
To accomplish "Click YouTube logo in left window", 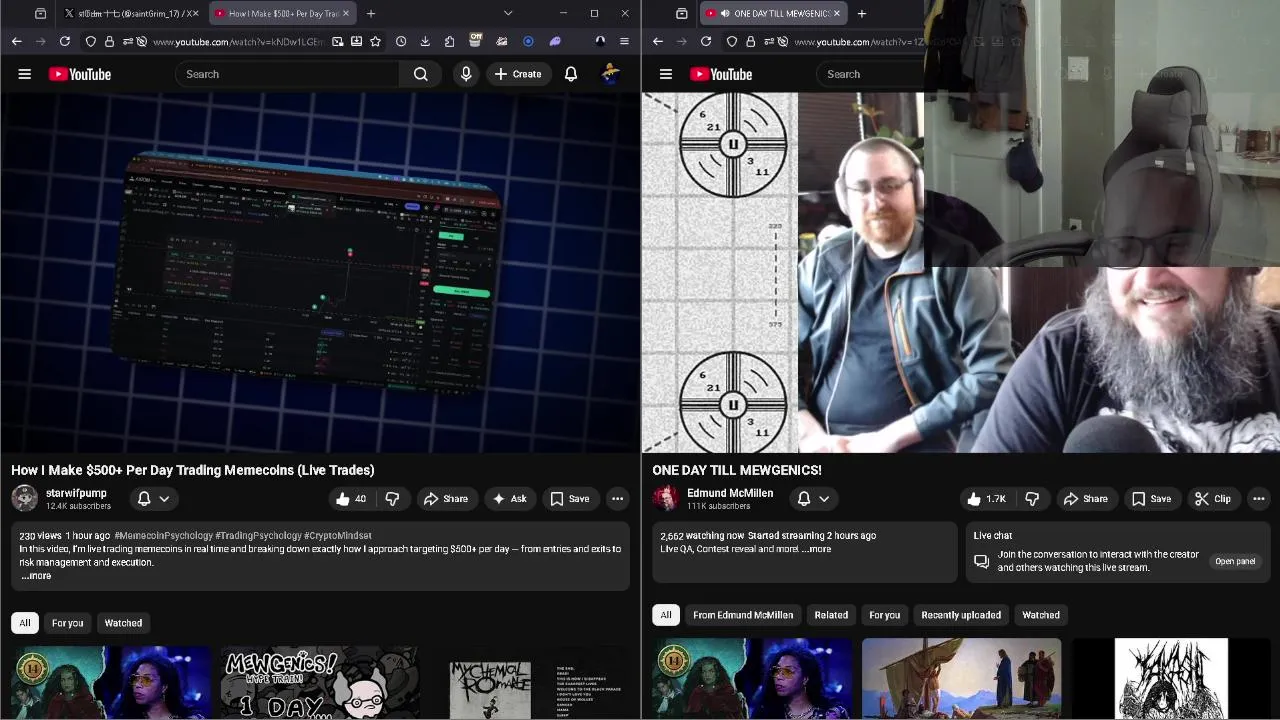I will [x=79, y=74].
